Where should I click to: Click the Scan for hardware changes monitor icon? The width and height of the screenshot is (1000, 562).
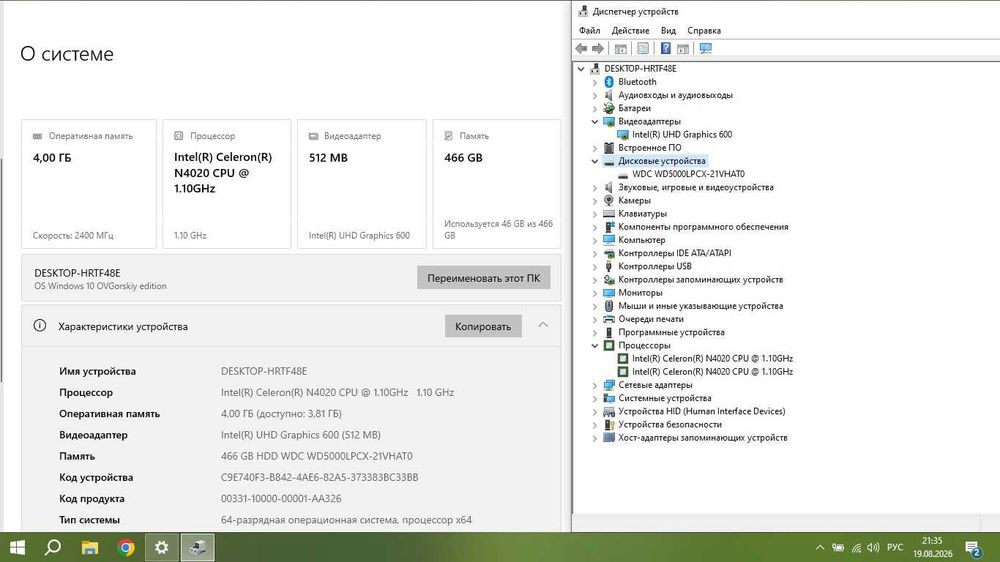click(705, 48)
